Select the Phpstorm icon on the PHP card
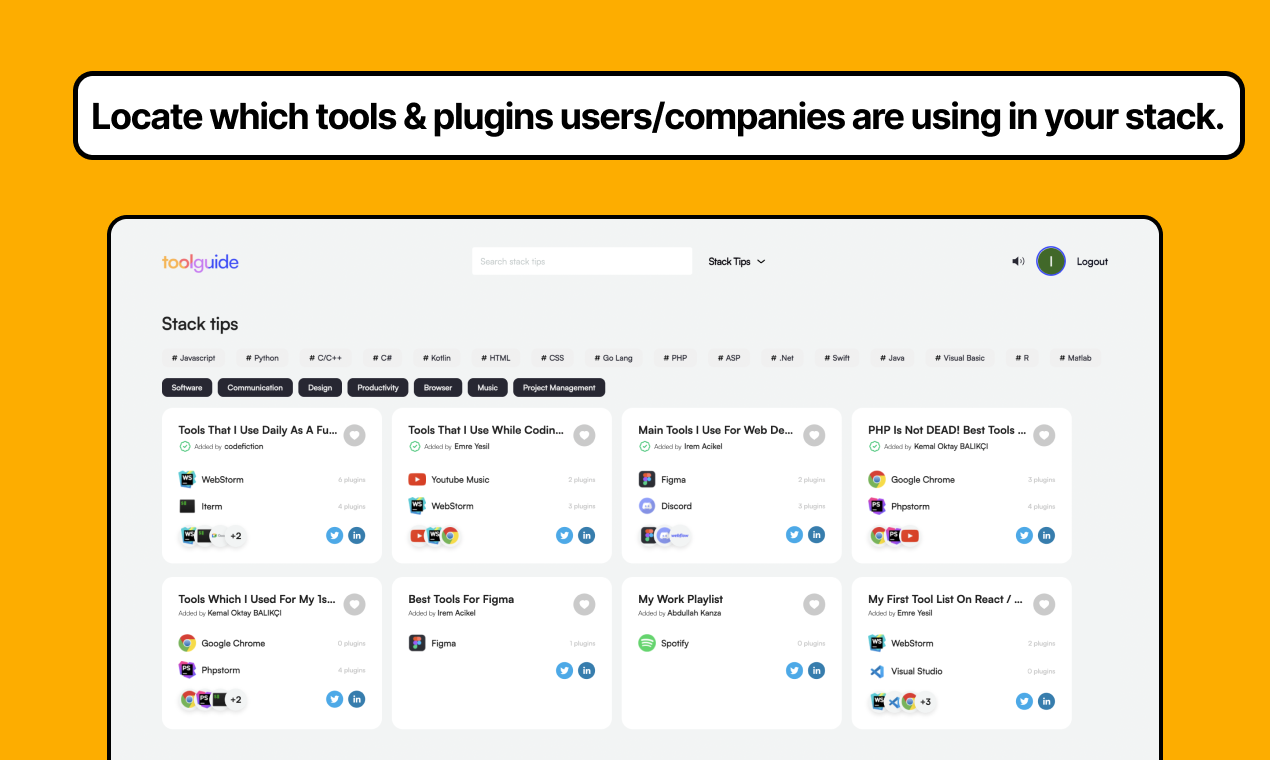 tap(876, 506)
